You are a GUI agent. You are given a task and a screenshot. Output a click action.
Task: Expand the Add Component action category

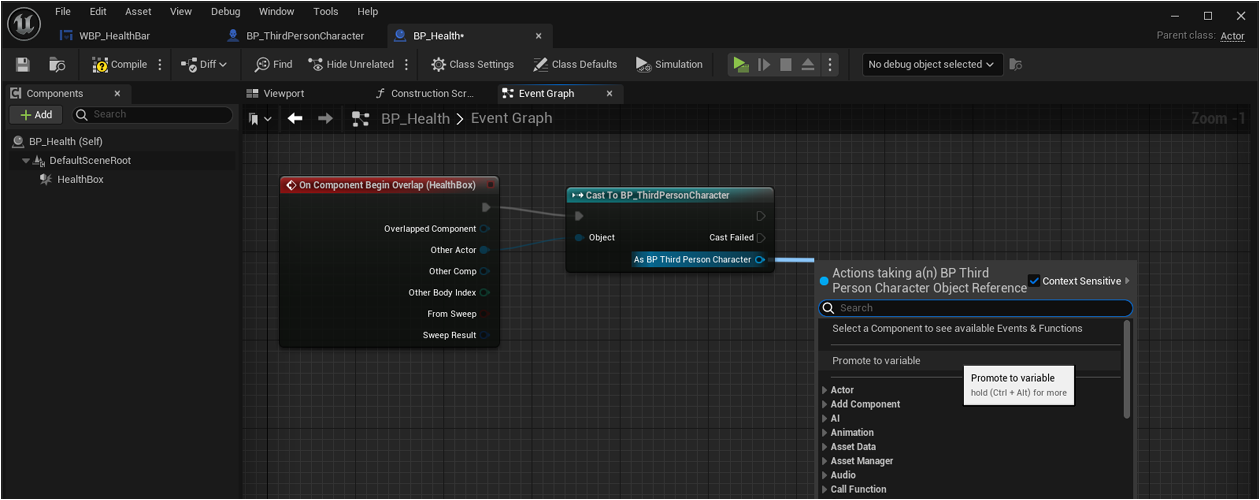[825, 404]
